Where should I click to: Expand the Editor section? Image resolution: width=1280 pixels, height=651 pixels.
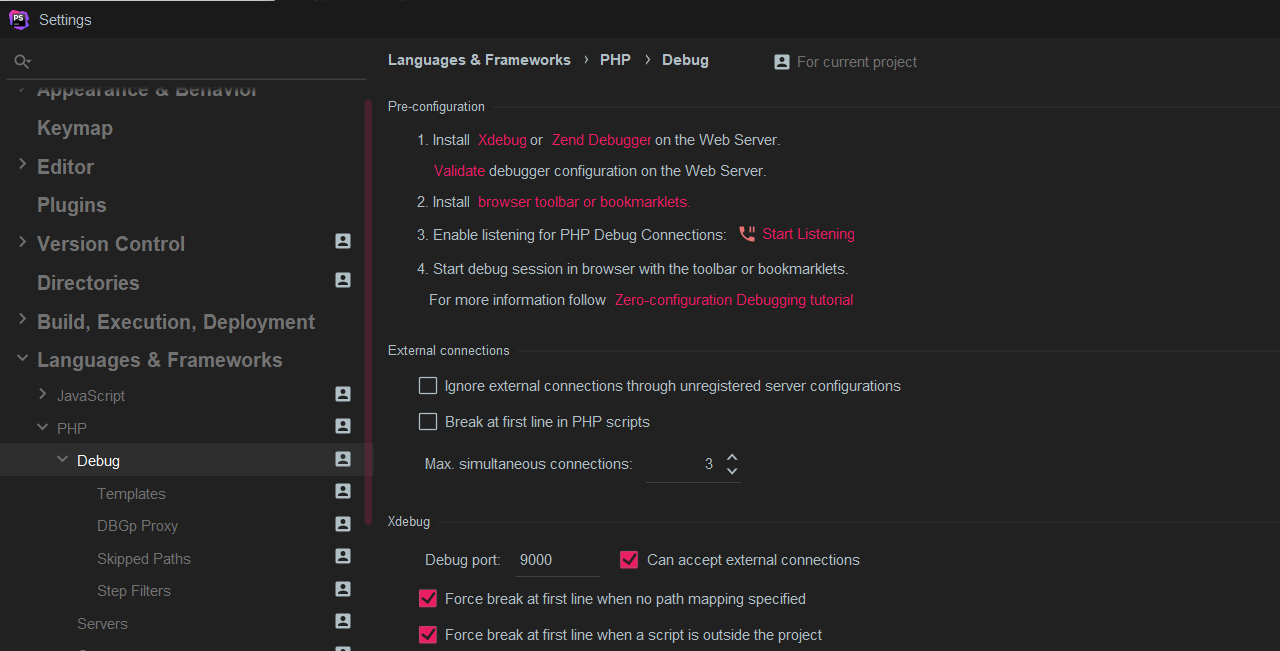tap(21, 166)
